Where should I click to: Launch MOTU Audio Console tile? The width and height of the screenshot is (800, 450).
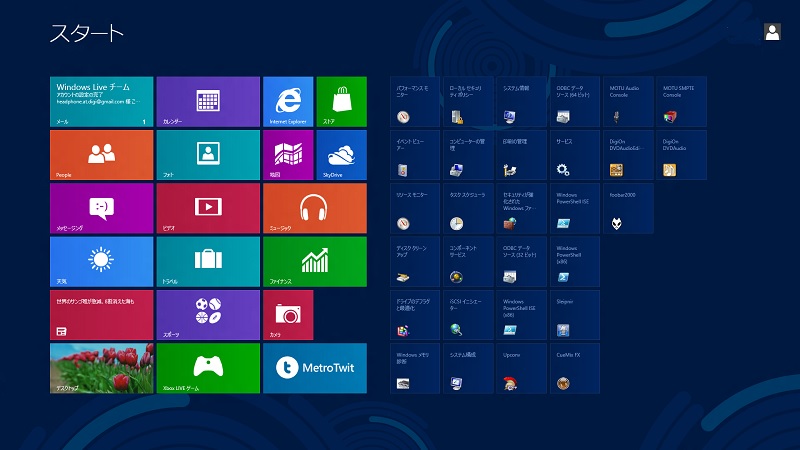628,102
